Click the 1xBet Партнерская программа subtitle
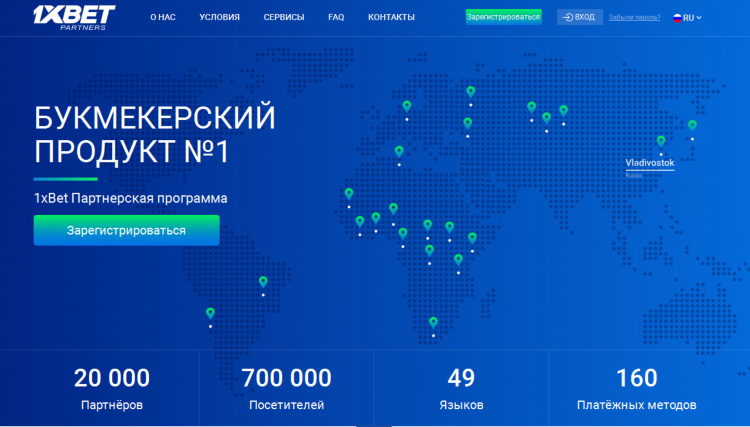750x427 pixels. tap(131, 198)
